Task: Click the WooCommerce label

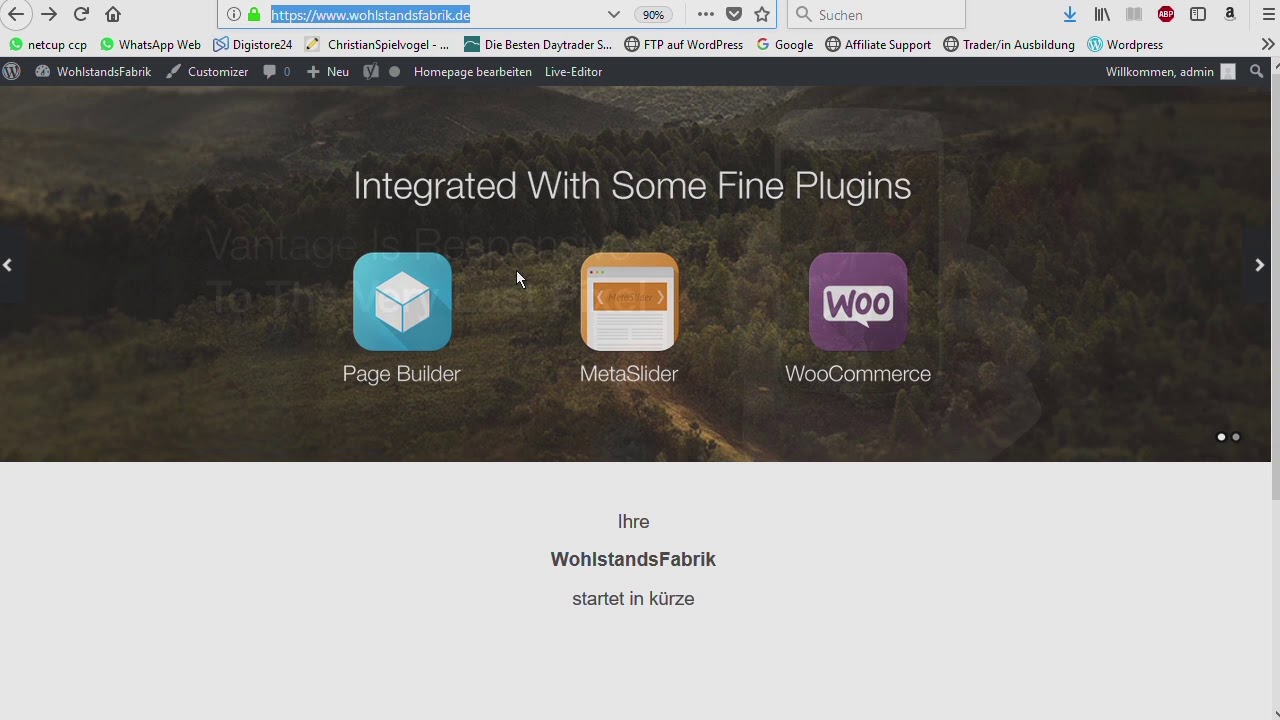Action: tap(858, 374)
